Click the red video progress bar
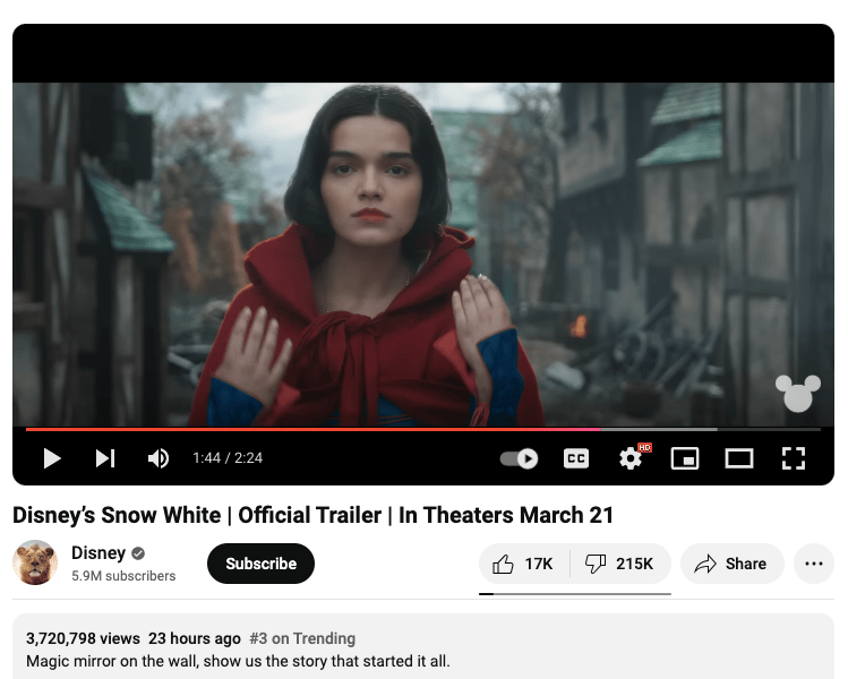Screen dimensions: 848x679 coord(313,429)
